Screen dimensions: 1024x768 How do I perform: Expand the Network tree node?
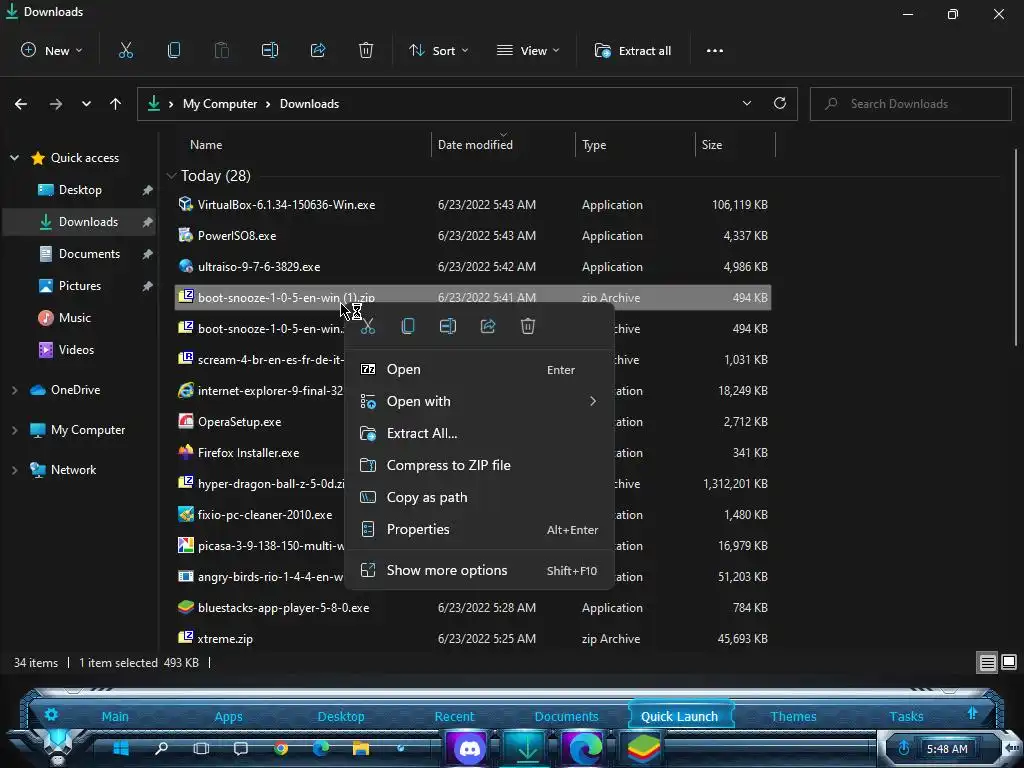tap(14, 470)
